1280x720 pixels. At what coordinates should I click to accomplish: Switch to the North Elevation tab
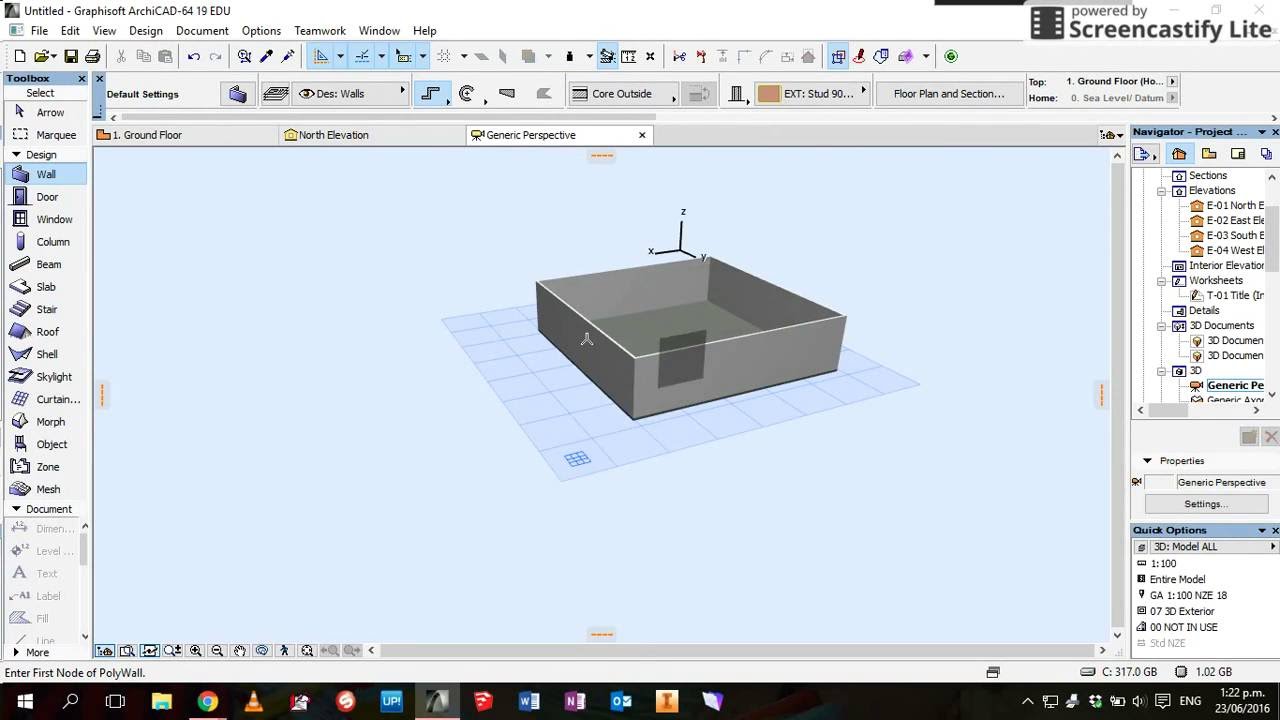point(372,135)
